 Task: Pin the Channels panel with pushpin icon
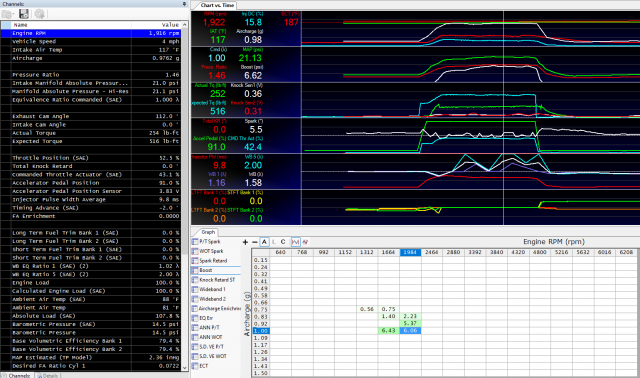[x=184, y=4]
